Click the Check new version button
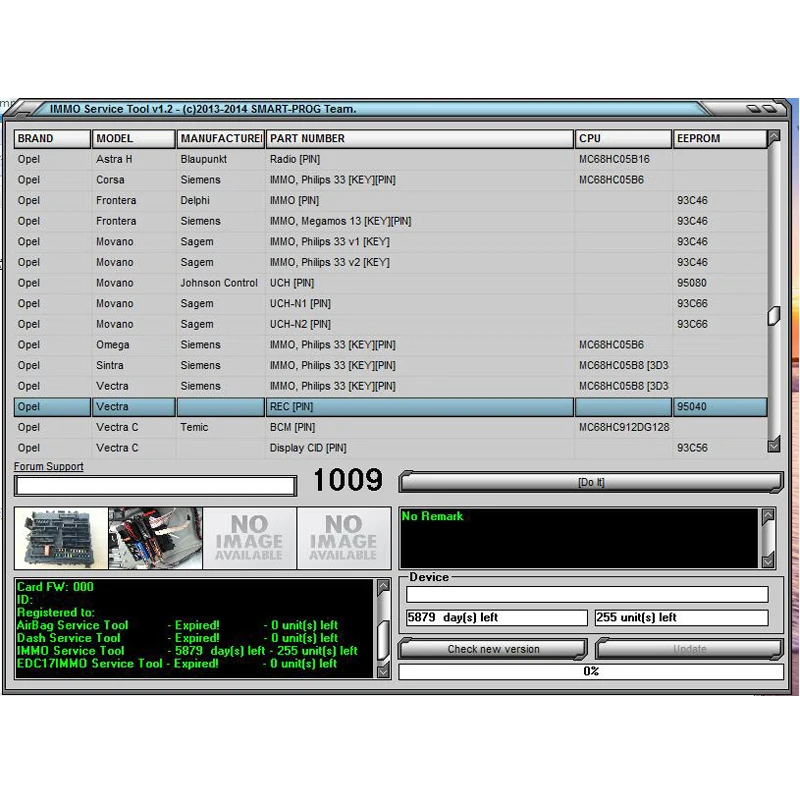 pos(493,649)
